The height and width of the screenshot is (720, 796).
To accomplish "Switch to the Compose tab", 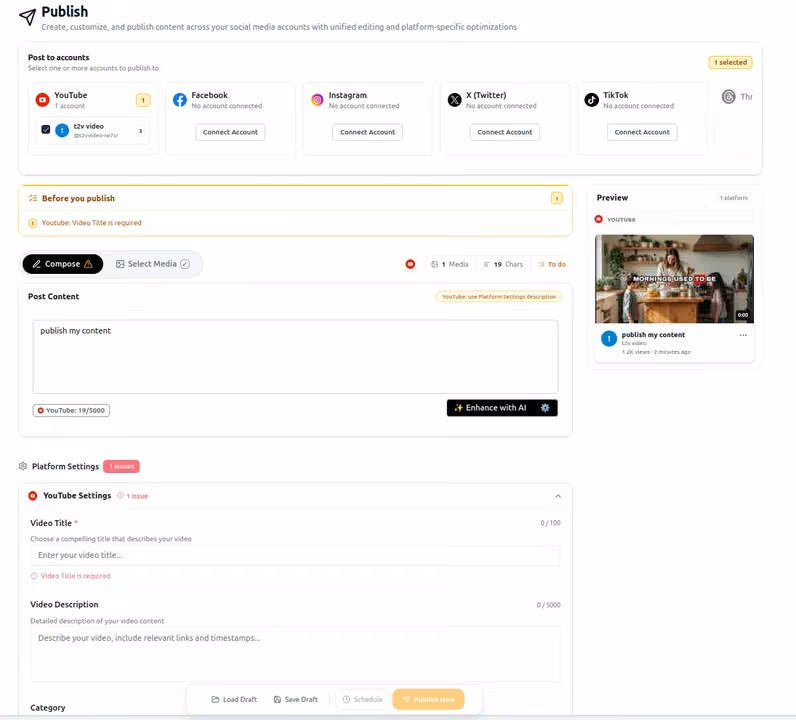I will coord(62,264).
